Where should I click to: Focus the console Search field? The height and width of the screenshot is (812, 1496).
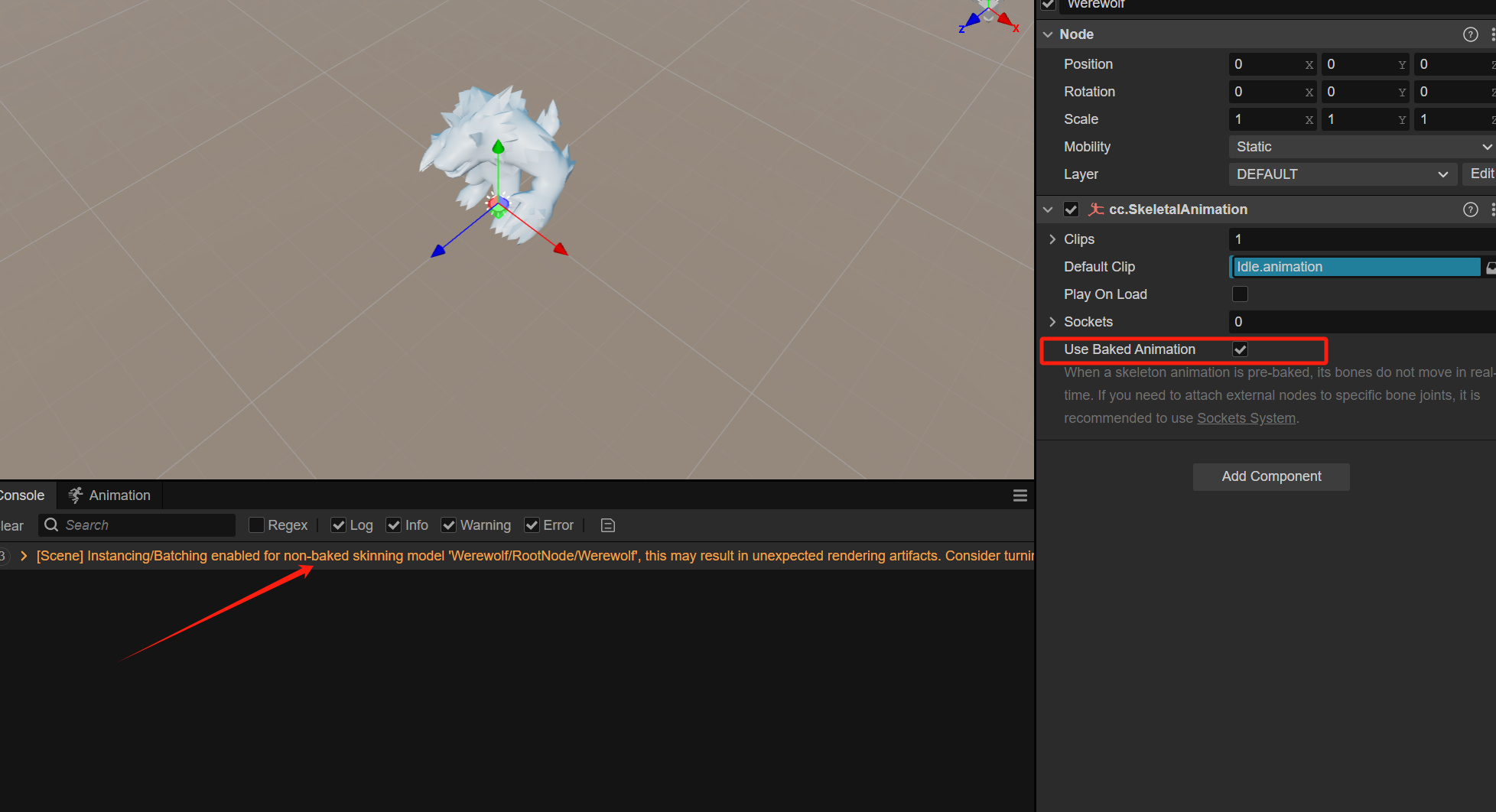point(138,525)
